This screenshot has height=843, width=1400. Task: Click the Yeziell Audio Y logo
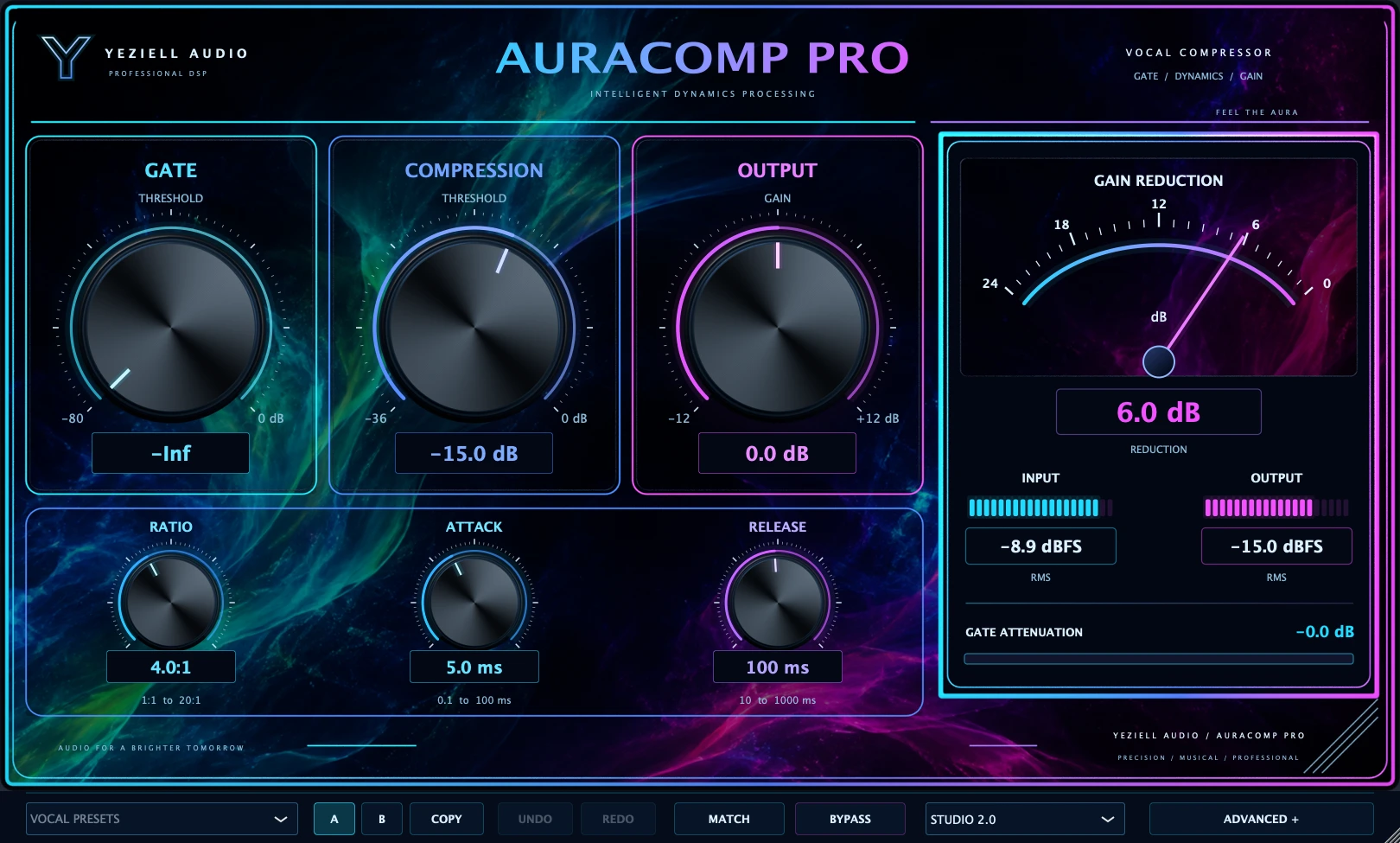click(66, 57)
